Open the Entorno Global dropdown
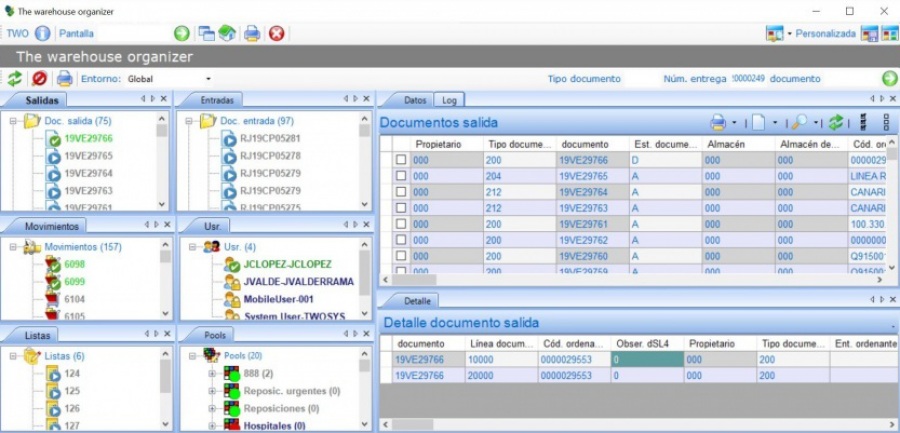This screenshot has height=433, width=900. pyautogui.click(x=208, y=79)
